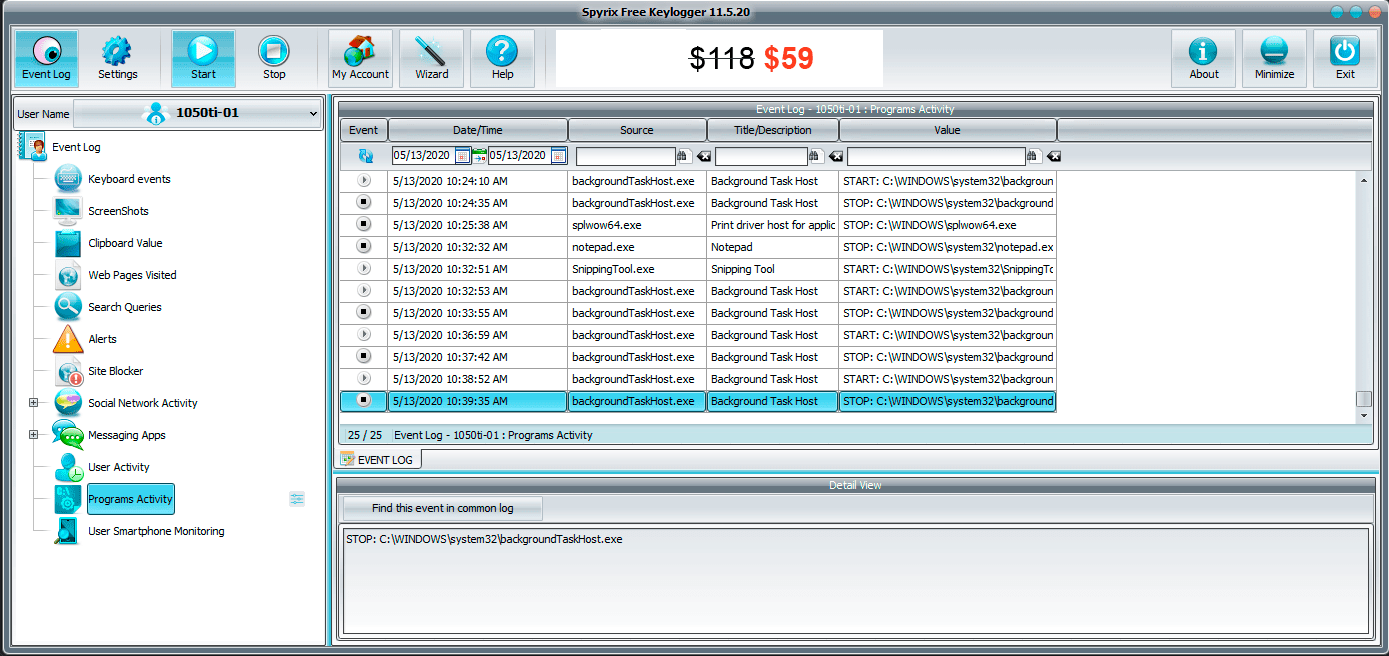Open Alerts in sidebar
The image size is (1389, 656).
point(102,339)
